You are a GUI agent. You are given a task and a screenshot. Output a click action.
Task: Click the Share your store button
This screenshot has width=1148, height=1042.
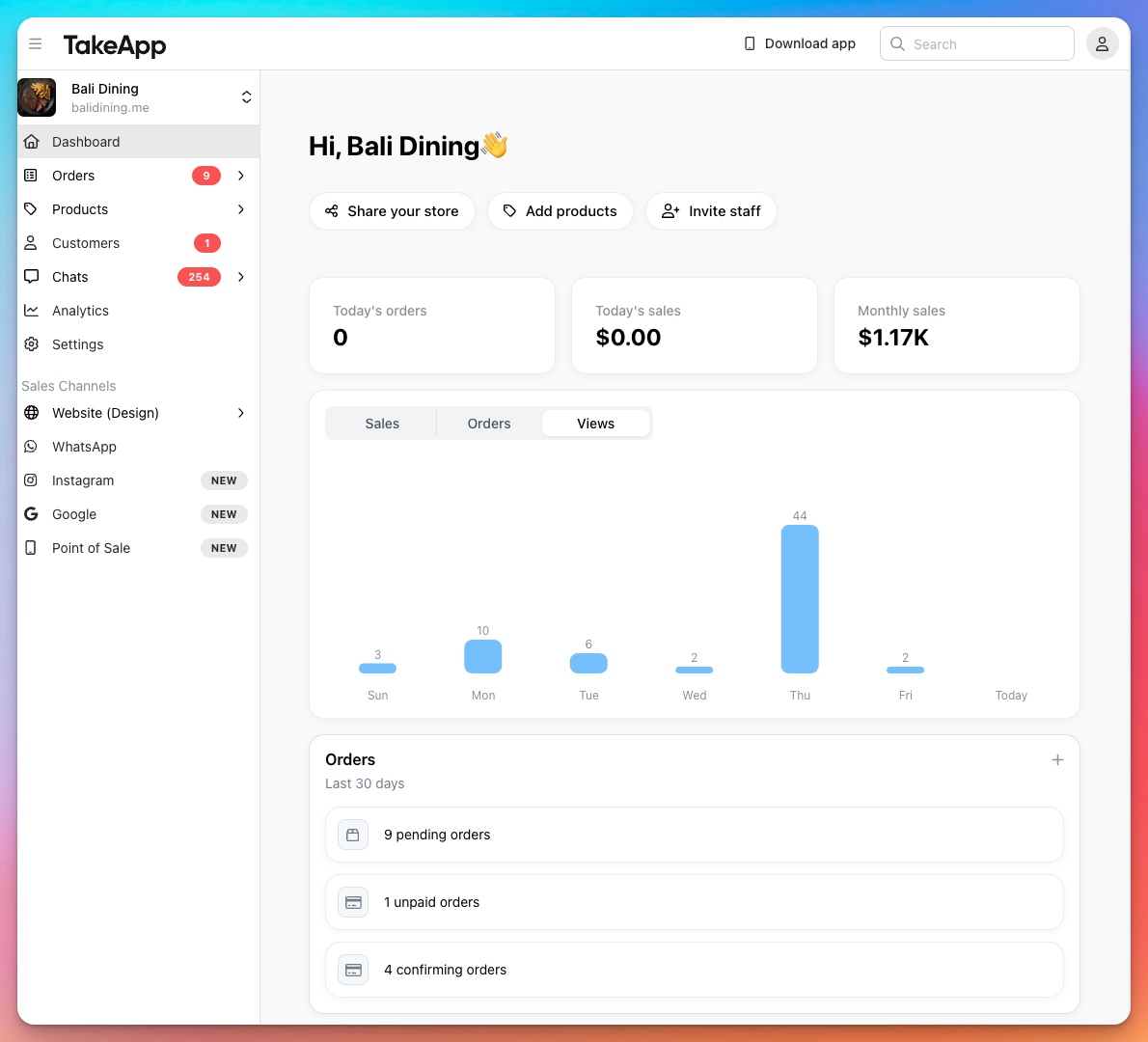392,211
